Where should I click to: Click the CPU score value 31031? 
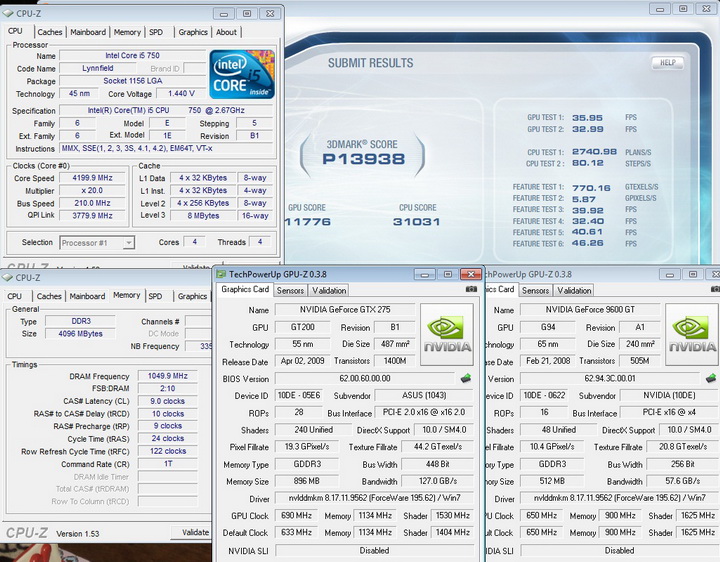coord(416,222)
